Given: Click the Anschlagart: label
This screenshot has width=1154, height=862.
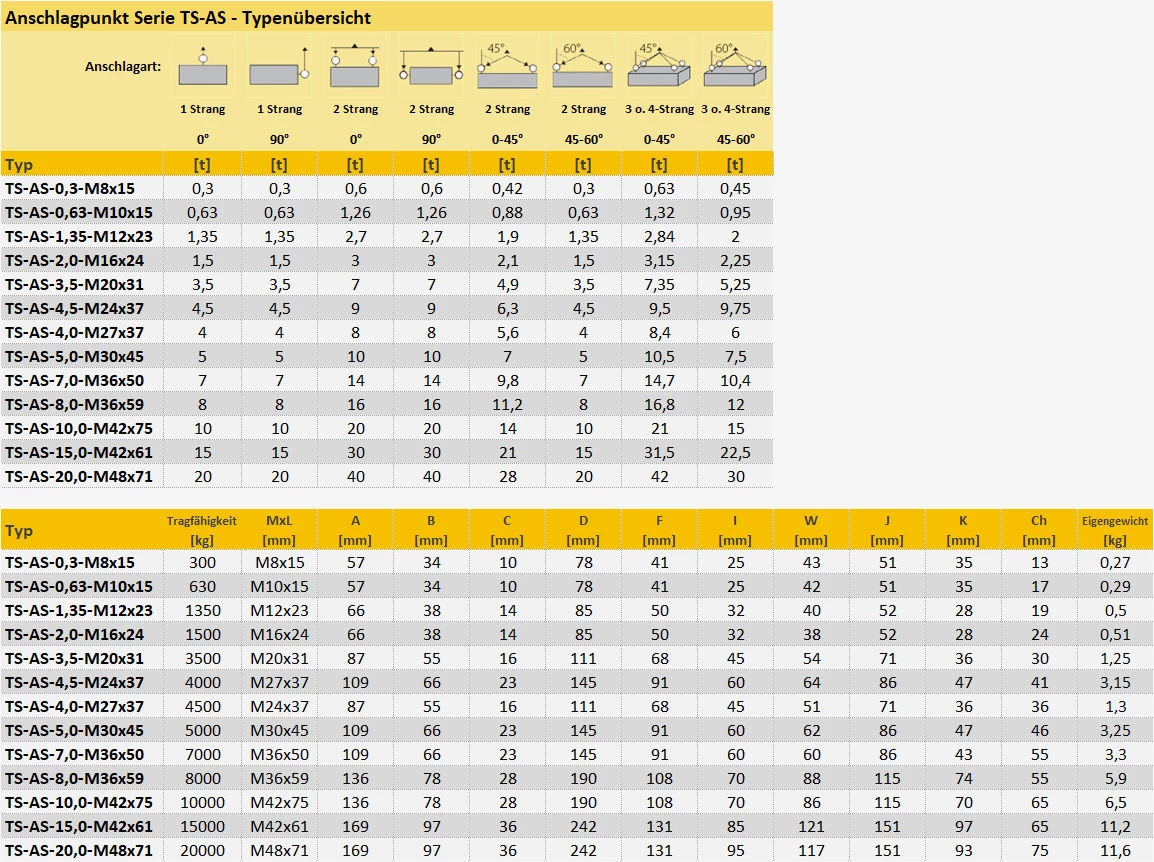Looking at the screenshot, I should point(124,67).
